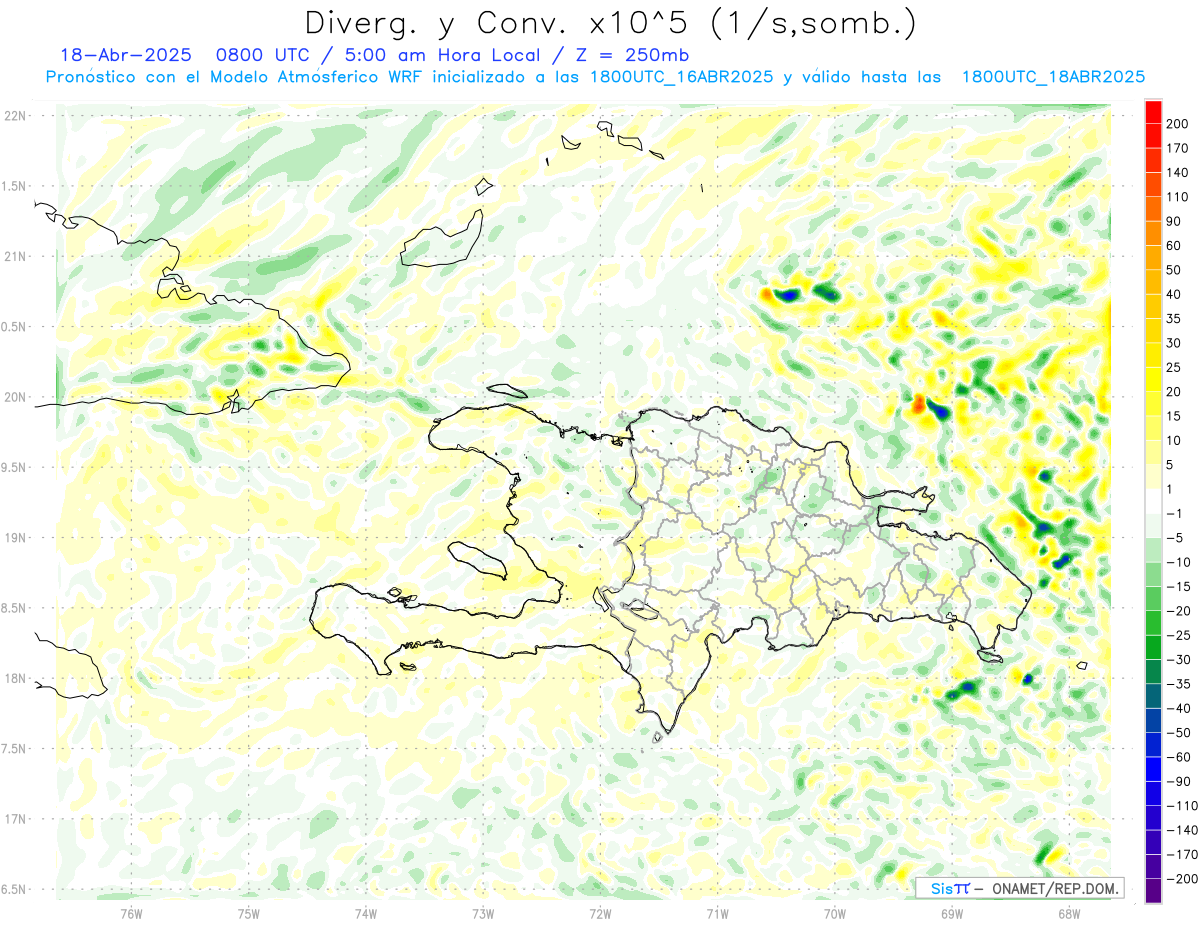Viewport: 1200px width, 927px height.
Task: Click colorbar value '170' in the upper half
Action: (1177, 148)
